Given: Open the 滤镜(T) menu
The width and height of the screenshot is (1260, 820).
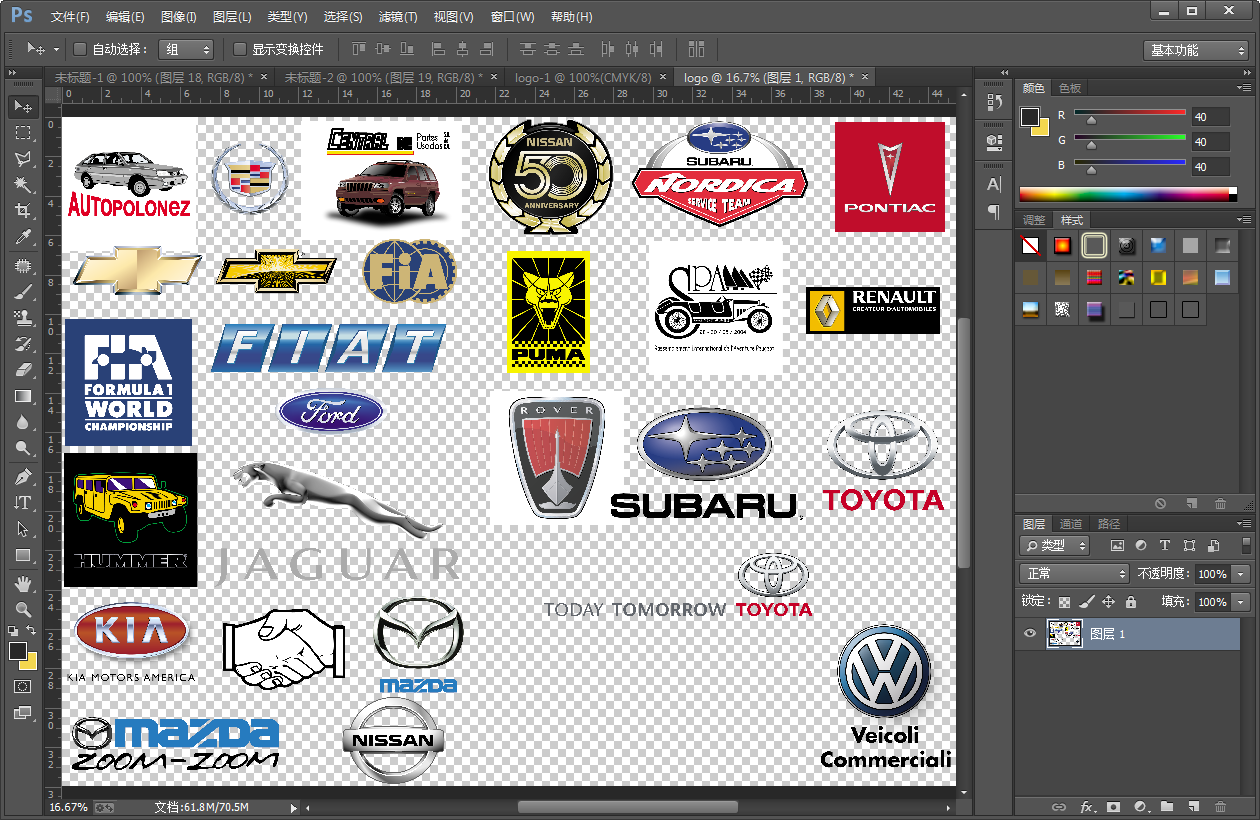Looking at the screenshot, I should point(398,17).
